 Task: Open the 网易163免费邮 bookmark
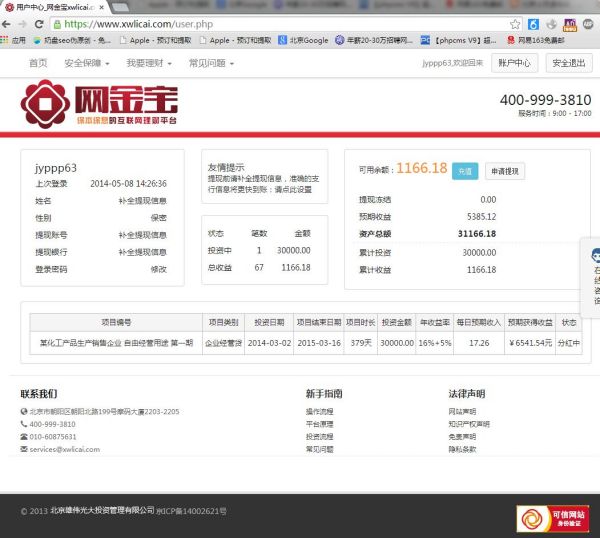(x=536, y=40)
